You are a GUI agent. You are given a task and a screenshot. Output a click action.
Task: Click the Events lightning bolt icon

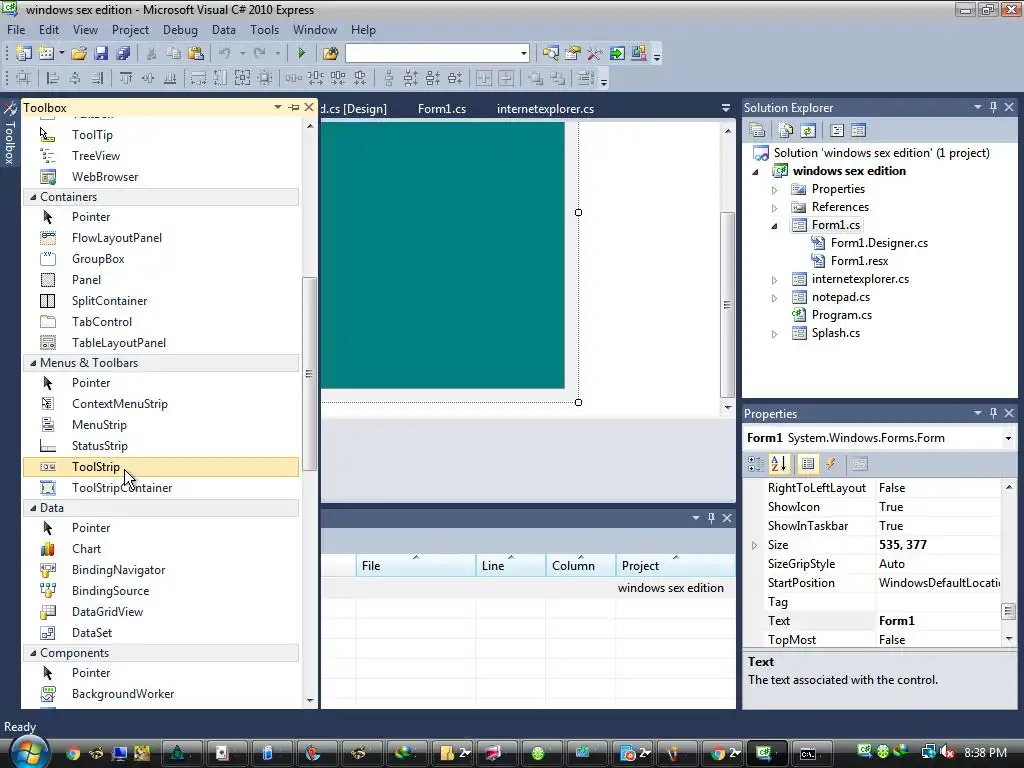click(831, 464)
